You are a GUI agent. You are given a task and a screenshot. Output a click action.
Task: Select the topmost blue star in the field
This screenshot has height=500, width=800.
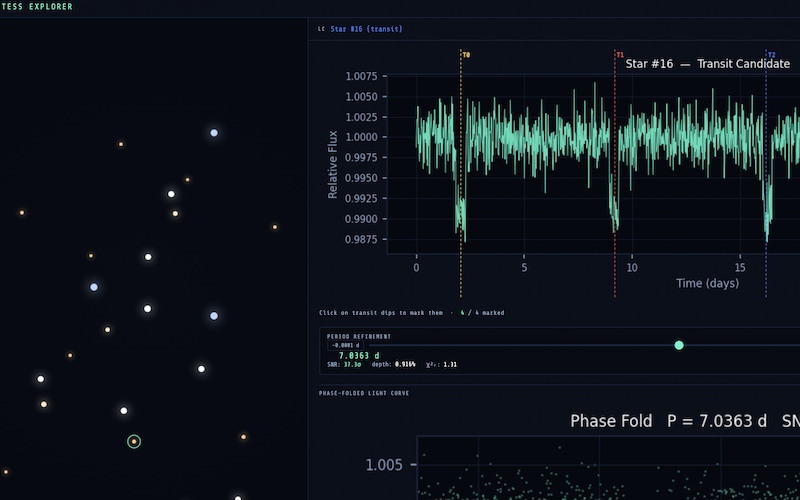pos(214,133)
